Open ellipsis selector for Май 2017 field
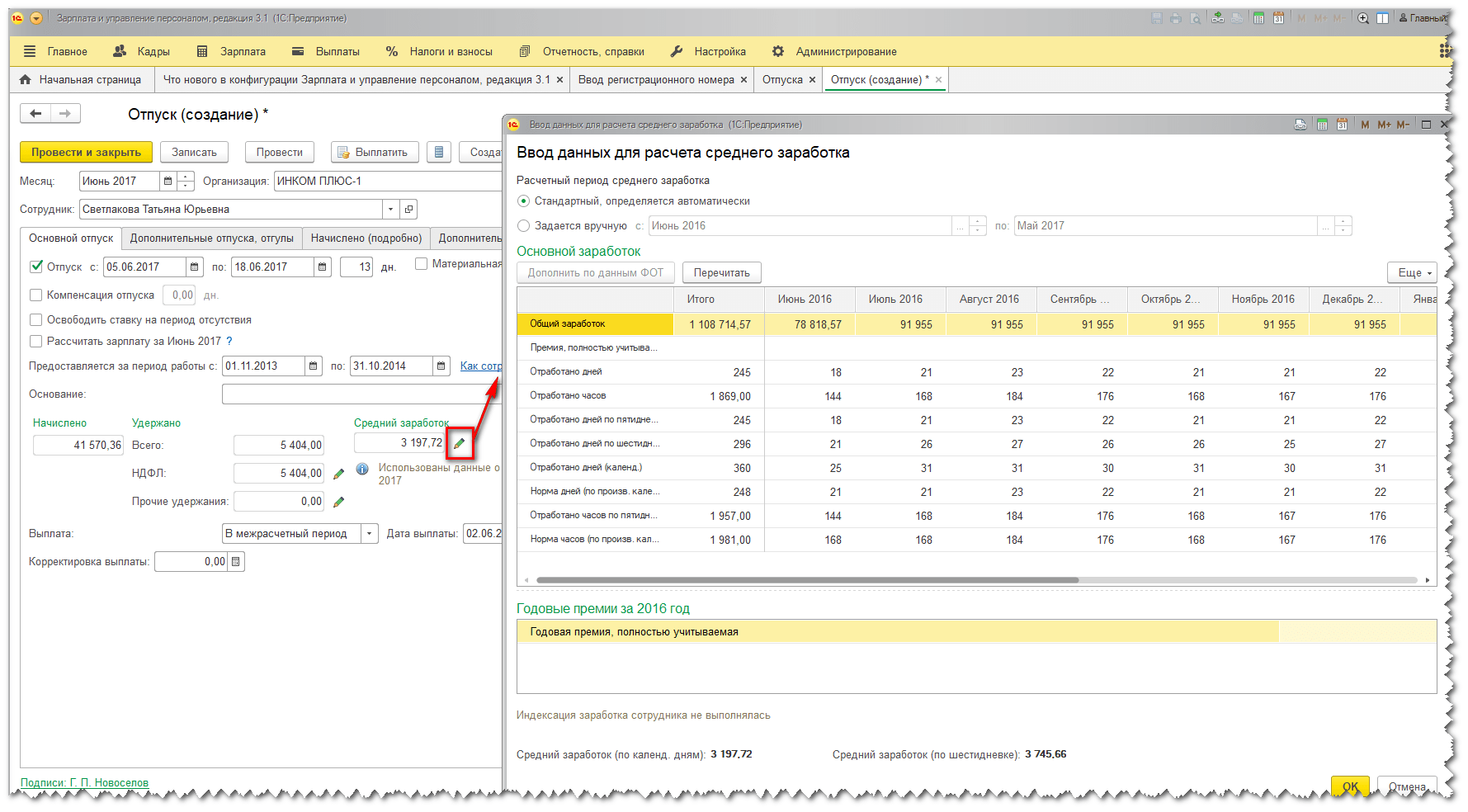 (1326, 225)
